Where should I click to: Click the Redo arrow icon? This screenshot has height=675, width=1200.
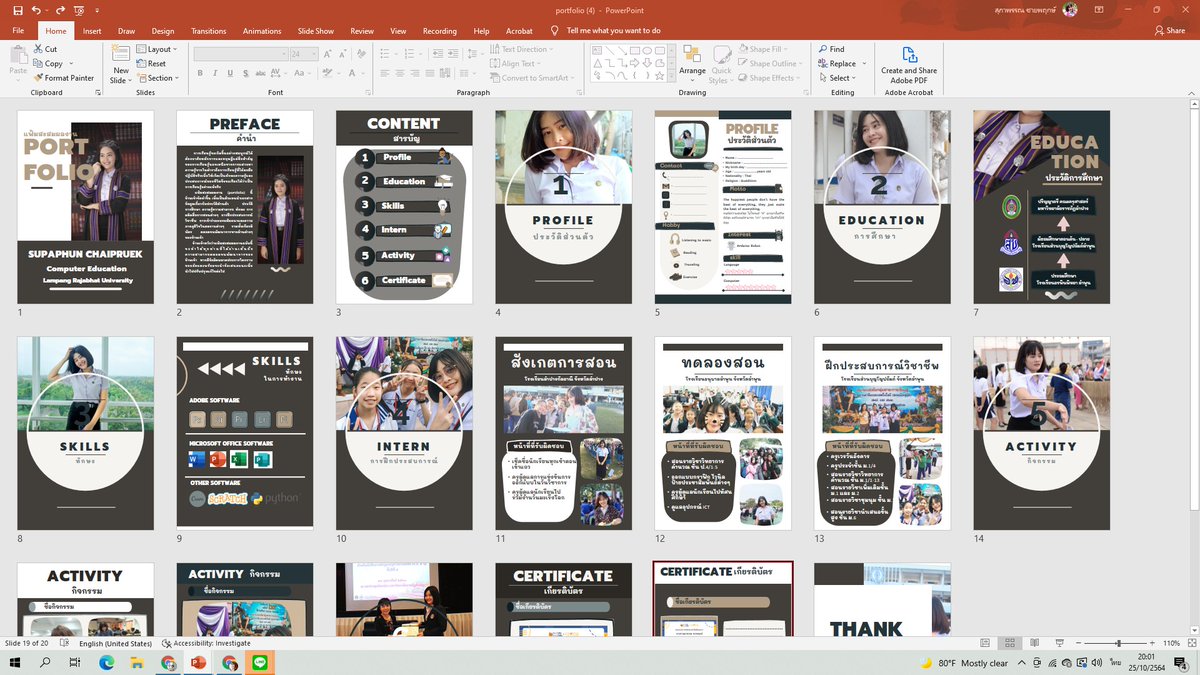click(x=59, y=9)
